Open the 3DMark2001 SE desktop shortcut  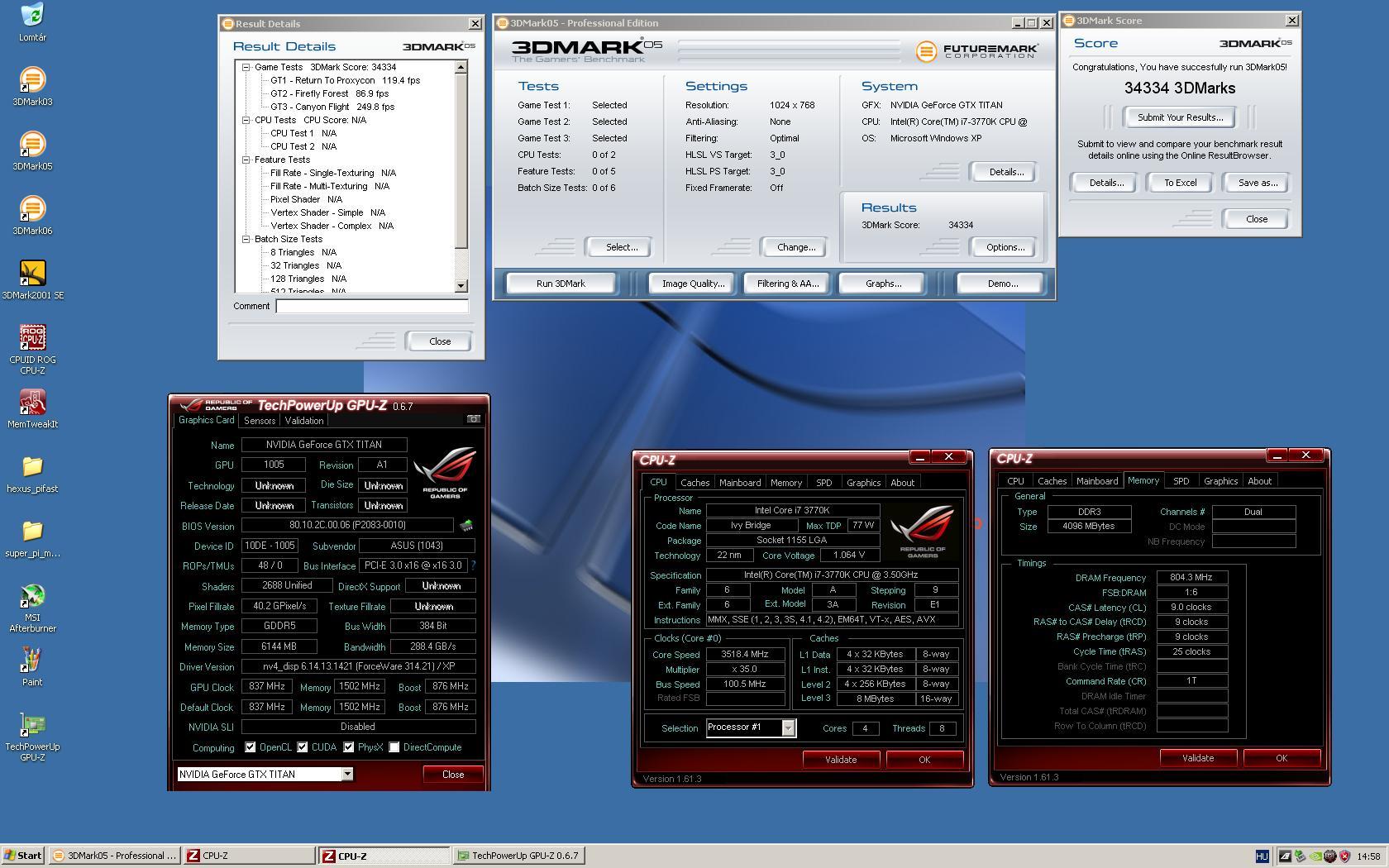tap(32, 279)
